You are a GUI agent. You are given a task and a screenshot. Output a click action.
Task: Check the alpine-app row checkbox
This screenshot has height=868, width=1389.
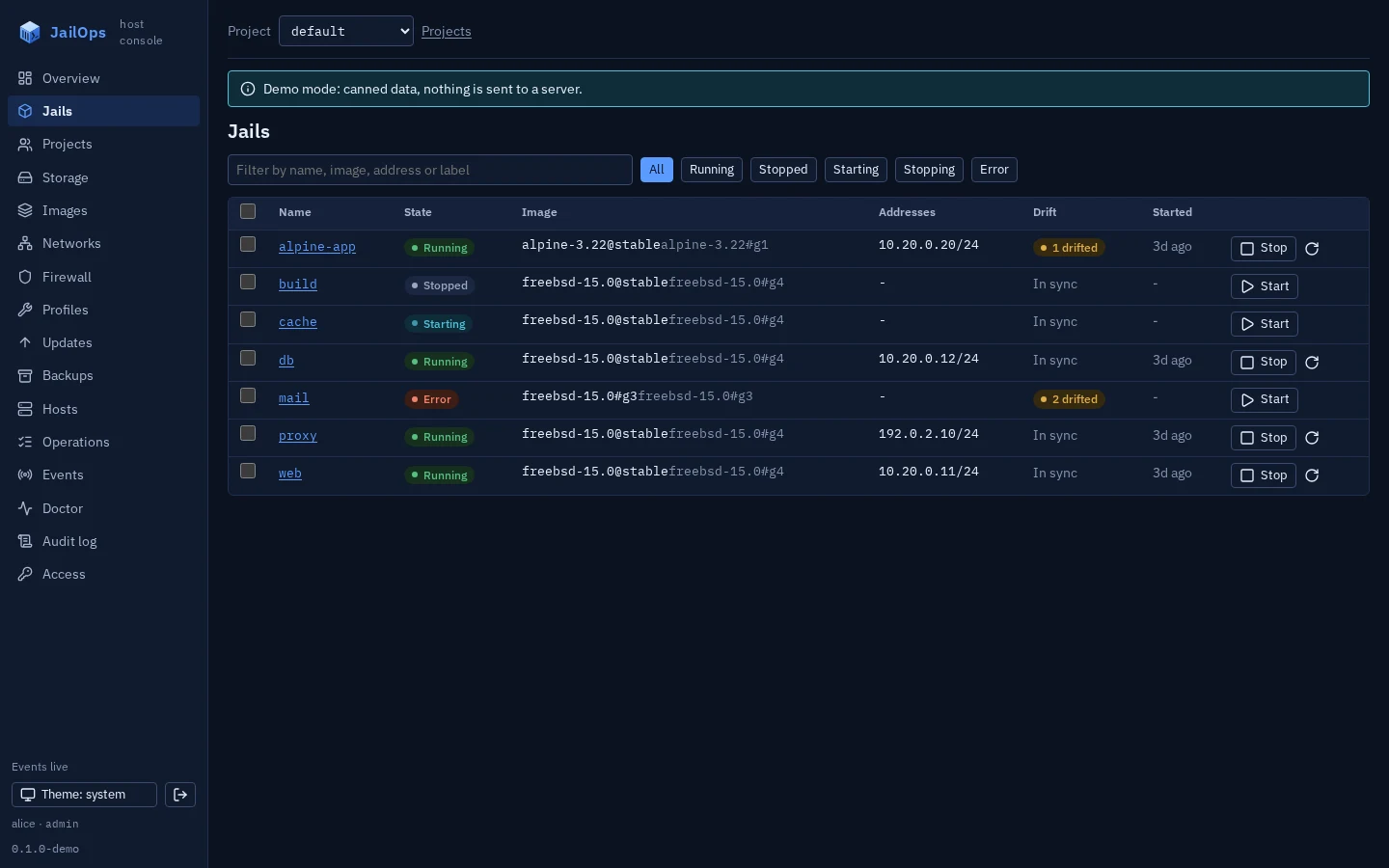point(248,244)
